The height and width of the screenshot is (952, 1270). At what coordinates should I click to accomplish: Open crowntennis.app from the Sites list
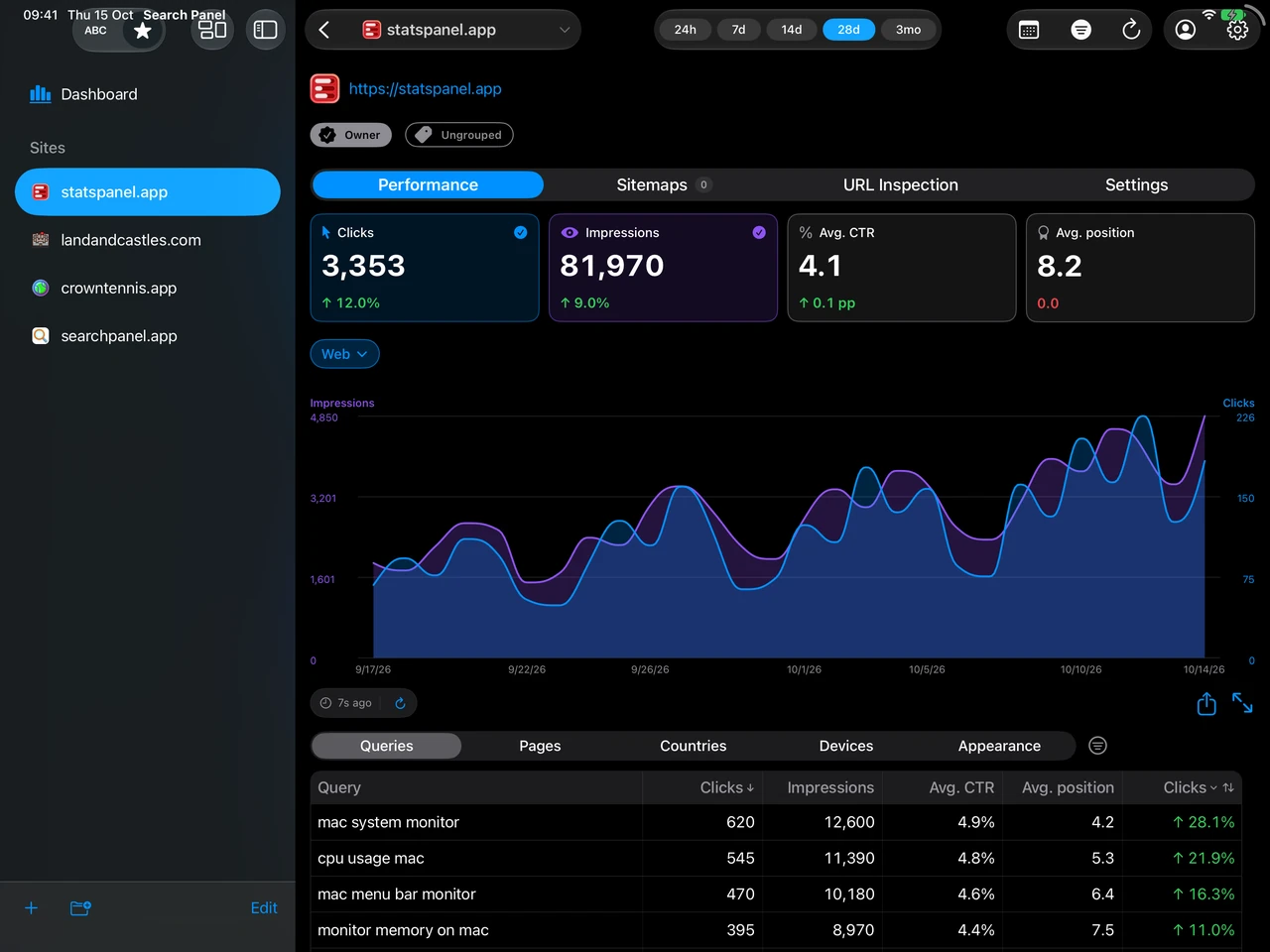point(148,288)
